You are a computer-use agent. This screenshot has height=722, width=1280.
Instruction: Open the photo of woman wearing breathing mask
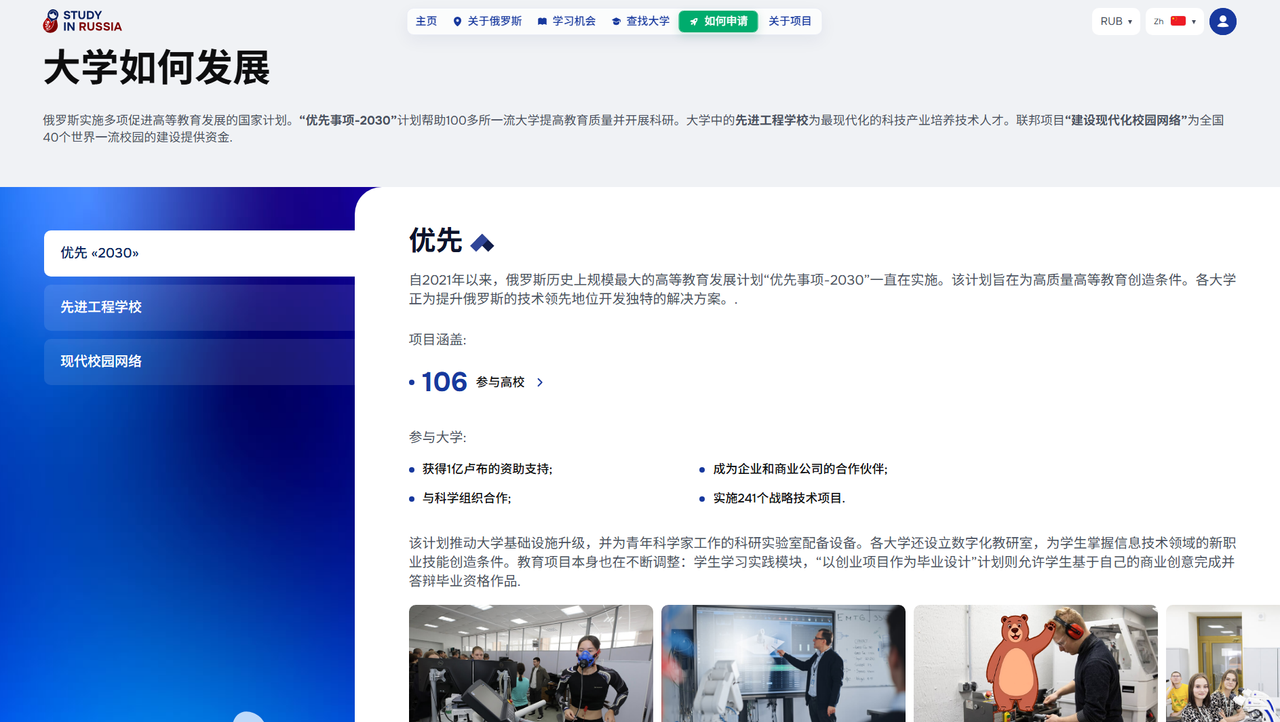click(531, 663)
